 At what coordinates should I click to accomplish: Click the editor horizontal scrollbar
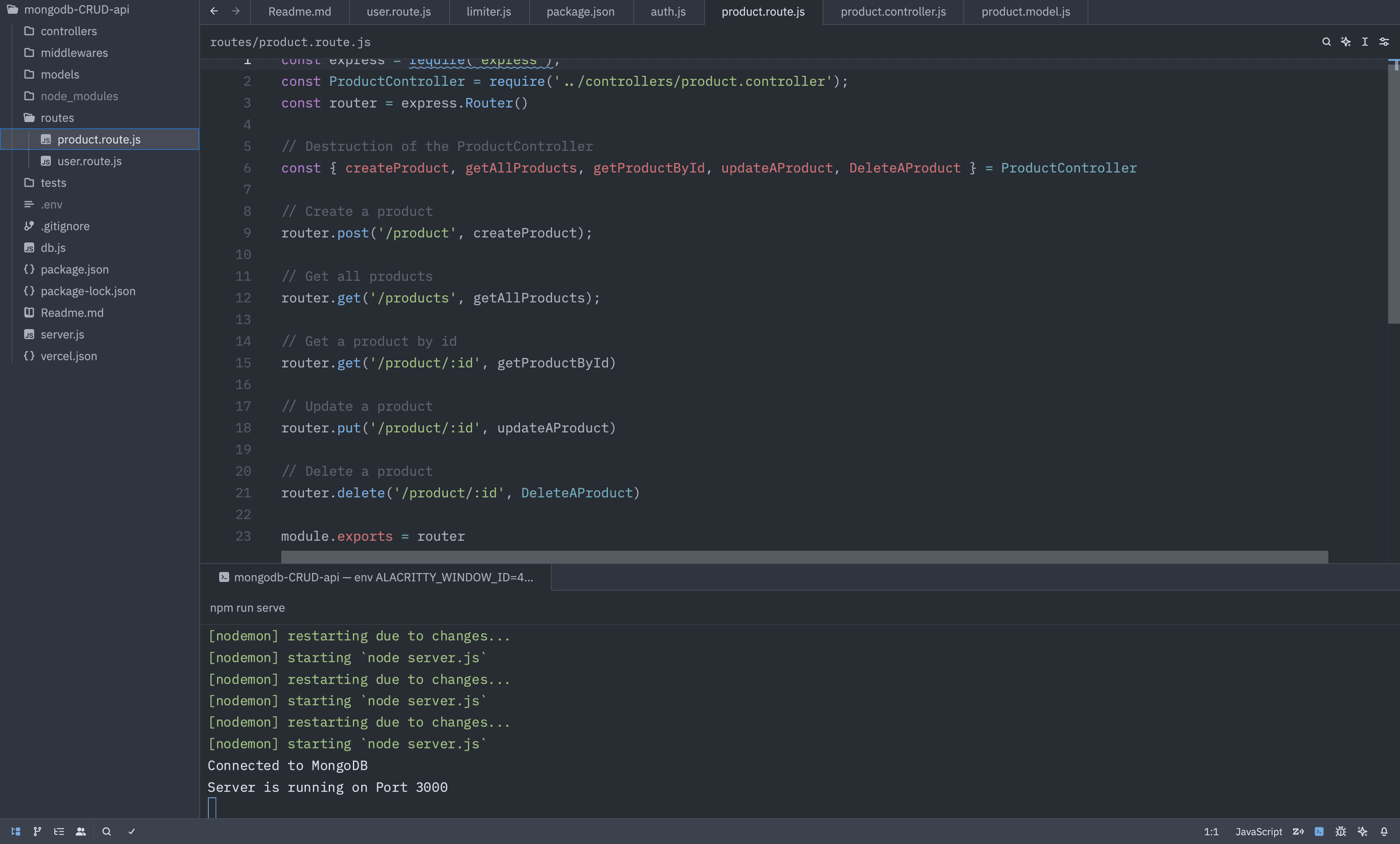[804, 556]
